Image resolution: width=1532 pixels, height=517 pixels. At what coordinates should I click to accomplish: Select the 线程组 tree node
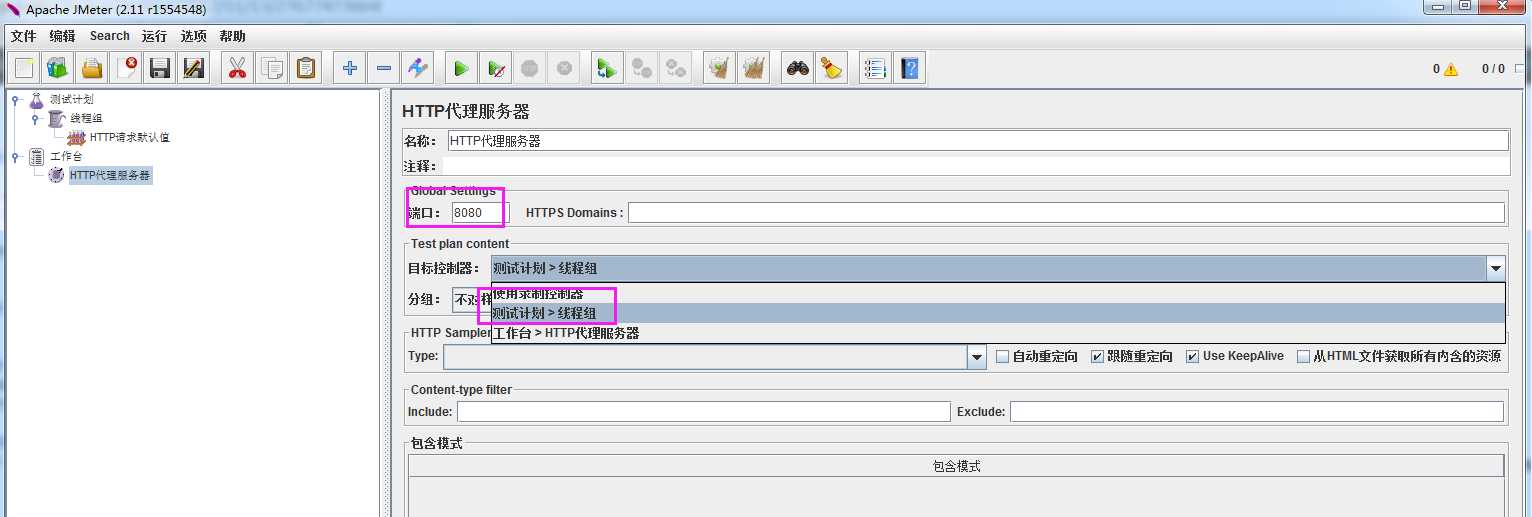(86, 118)
